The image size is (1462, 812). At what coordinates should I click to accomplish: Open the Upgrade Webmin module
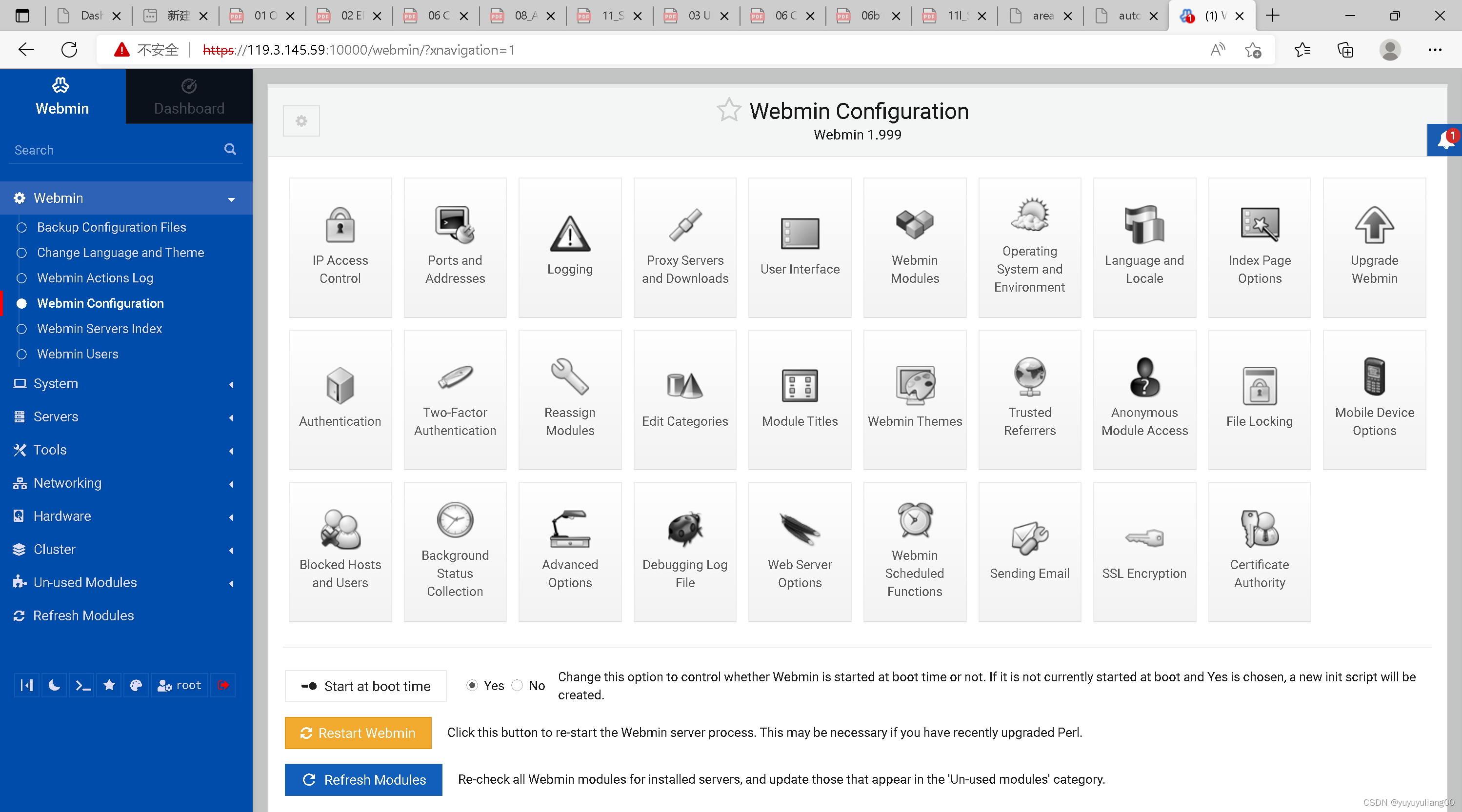[x=1374, y=247]
